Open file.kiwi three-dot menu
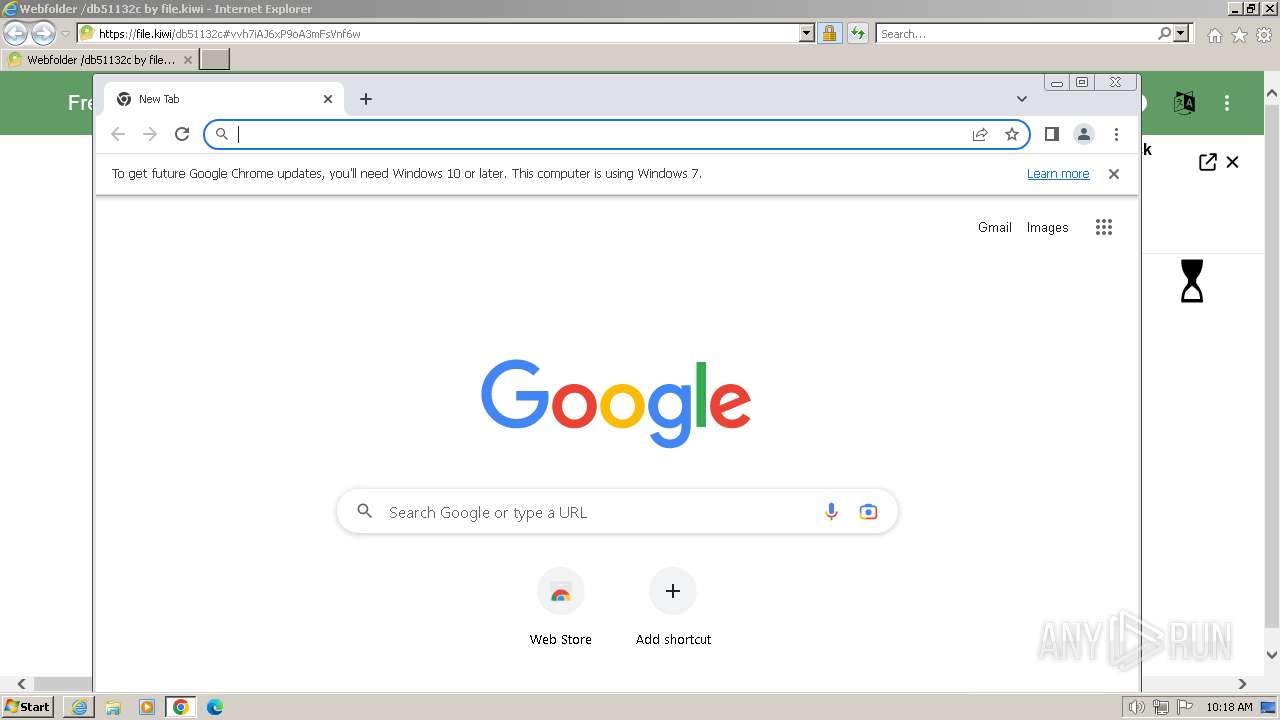The image size is (1280, 720). click(x=1227, y=103)
